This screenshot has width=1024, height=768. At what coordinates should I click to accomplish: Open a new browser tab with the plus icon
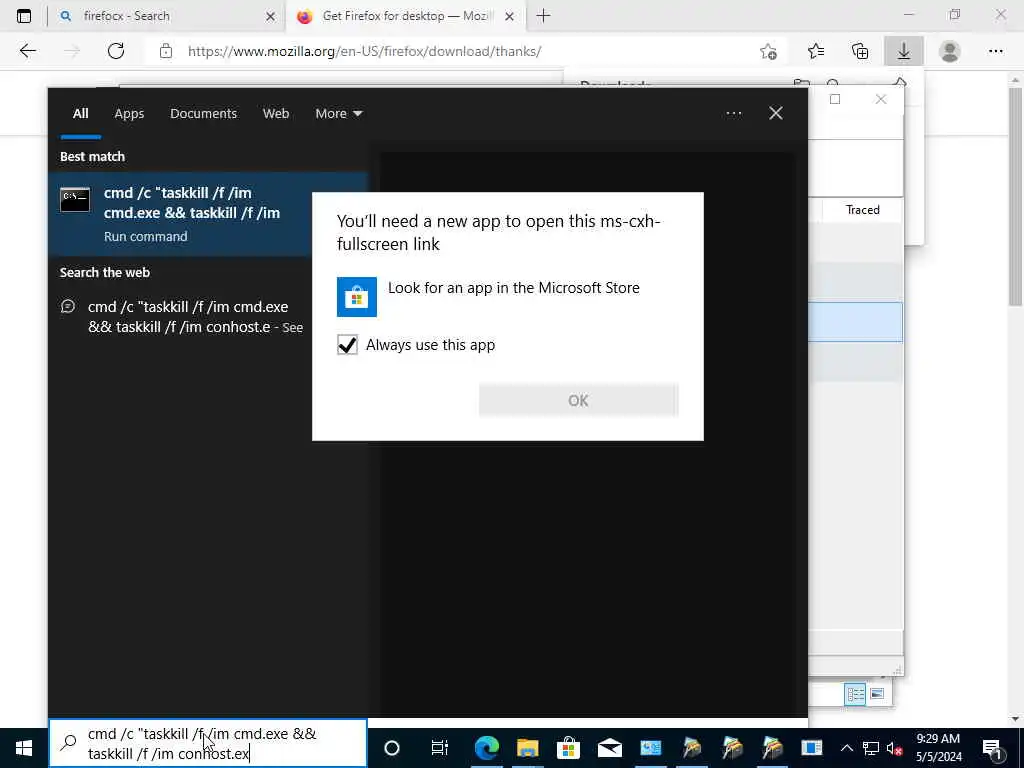tap(543, 16)
